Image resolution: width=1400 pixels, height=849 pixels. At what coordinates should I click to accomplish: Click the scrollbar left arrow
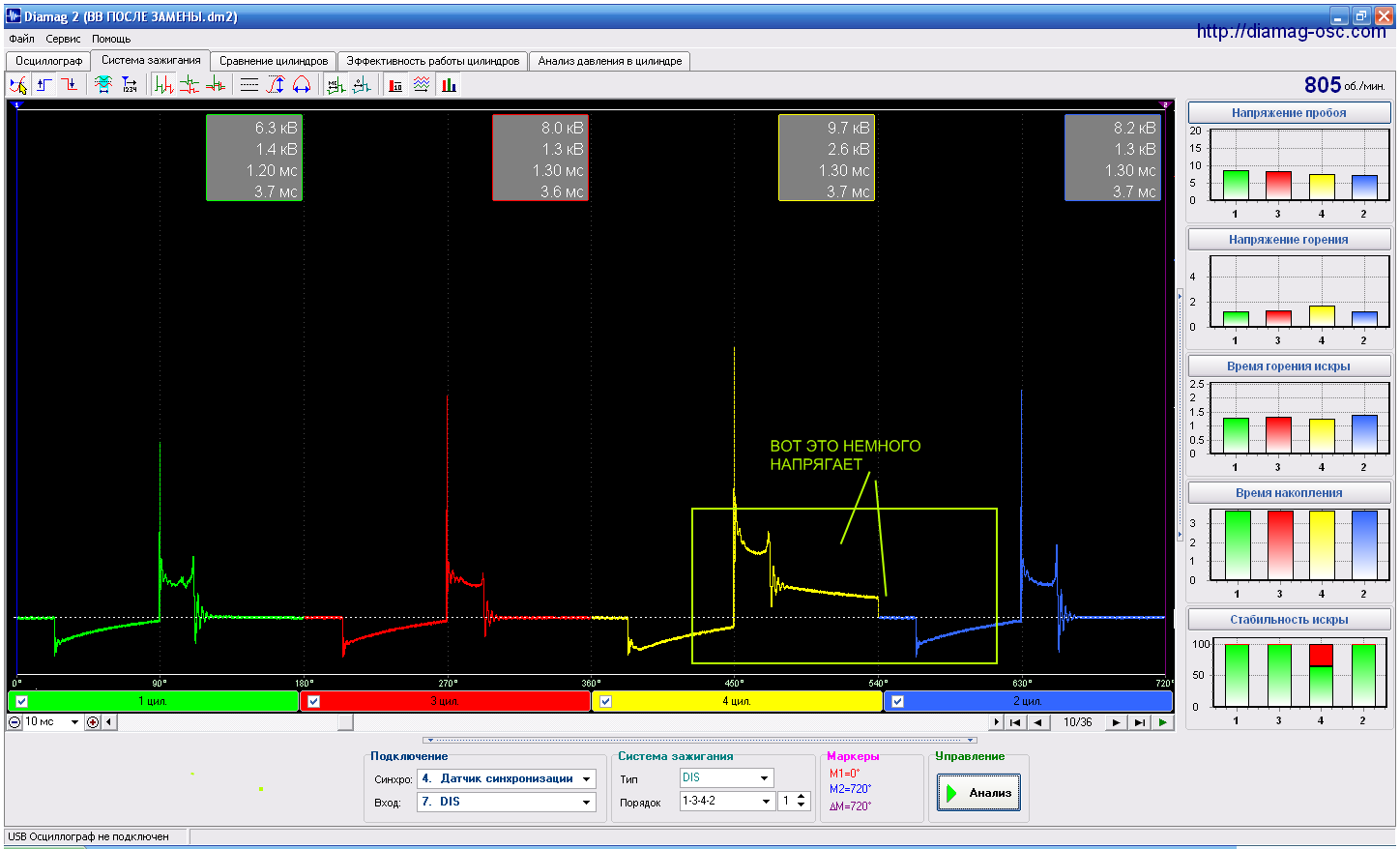tap(108, 722)
